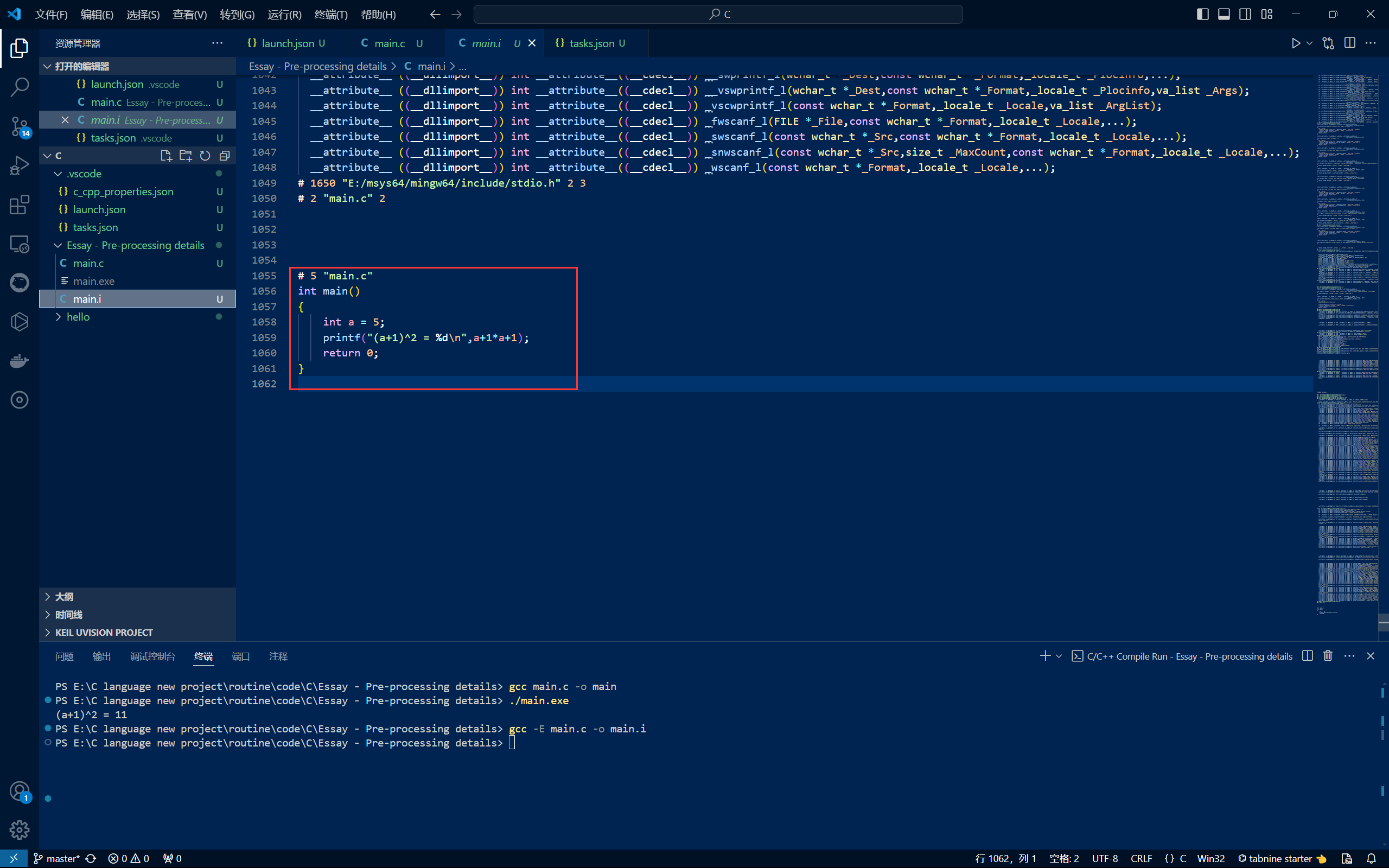This screenshot has height=868, width=1389.
Task: Kill terminal with trash icon
Action: pos(1328,655)
